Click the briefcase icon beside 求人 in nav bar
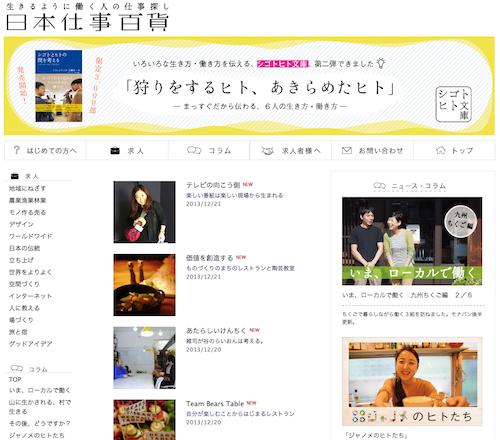The image size is (500, 440). point(115,151)
